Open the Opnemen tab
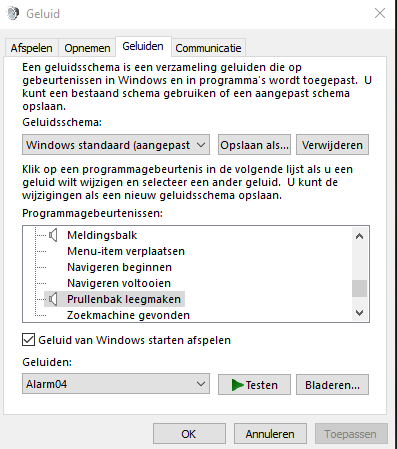Viewport: 397px width, 449px height. 87,48
